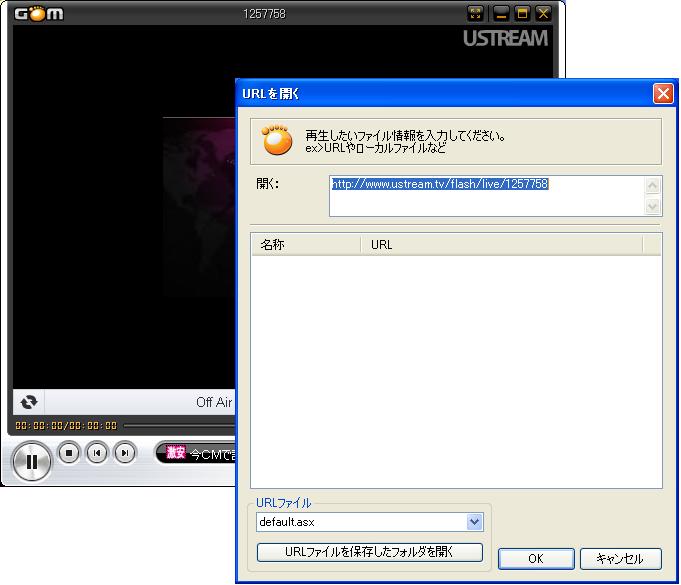Viewport: 681px width, 585px height.
Task: Click the URL field scroll down arrow
Action: (652, 205)
